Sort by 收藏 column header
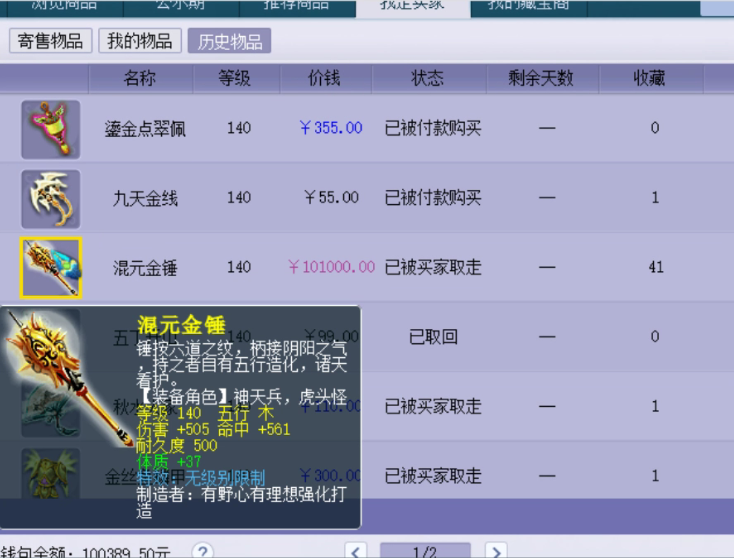Viewport: 734px width, 558px height. [650, 78]
